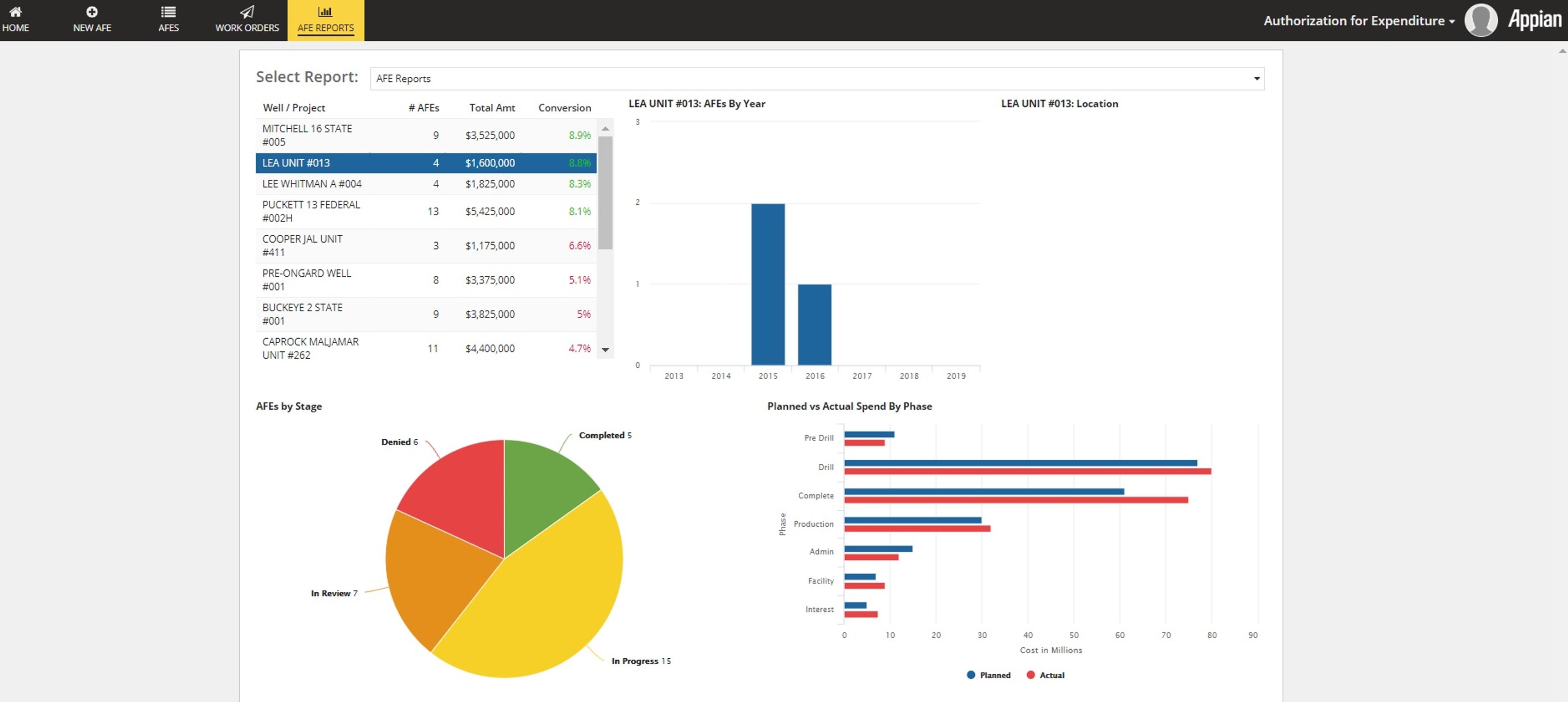Toggle the Planned legend series
The height and width of the screenshot is (702, 1568).
989,675
